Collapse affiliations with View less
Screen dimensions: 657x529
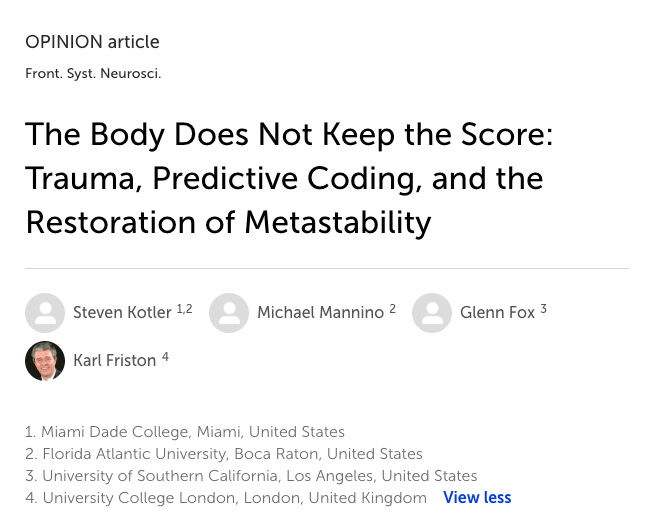[x=477, y=498]
